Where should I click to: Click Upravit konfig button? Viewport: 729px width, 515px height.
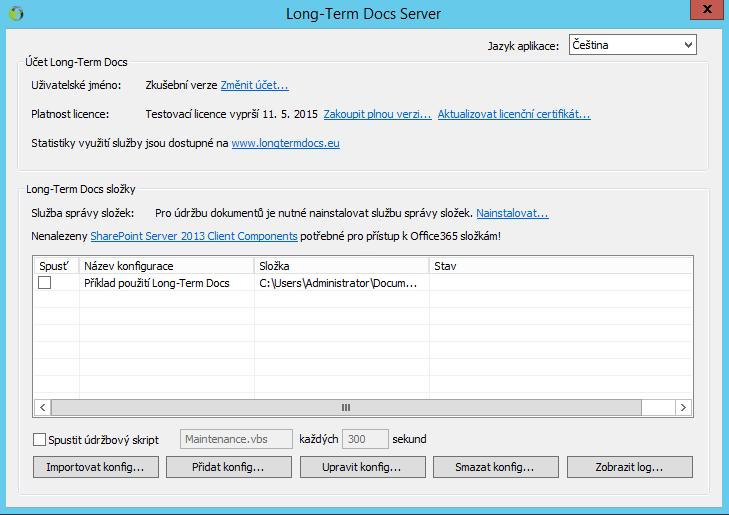click(x=363, y=467)
